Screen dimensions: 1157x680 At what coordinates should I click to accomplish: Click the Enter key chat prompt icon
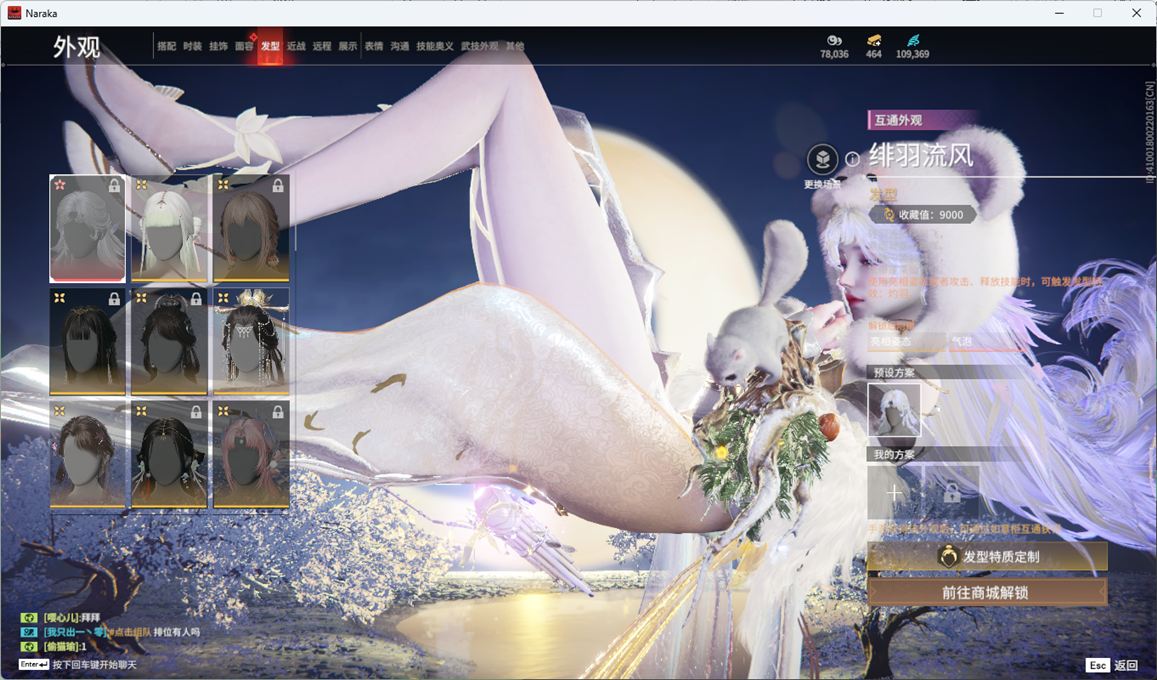pyautogui.click(x=33, y=665)
